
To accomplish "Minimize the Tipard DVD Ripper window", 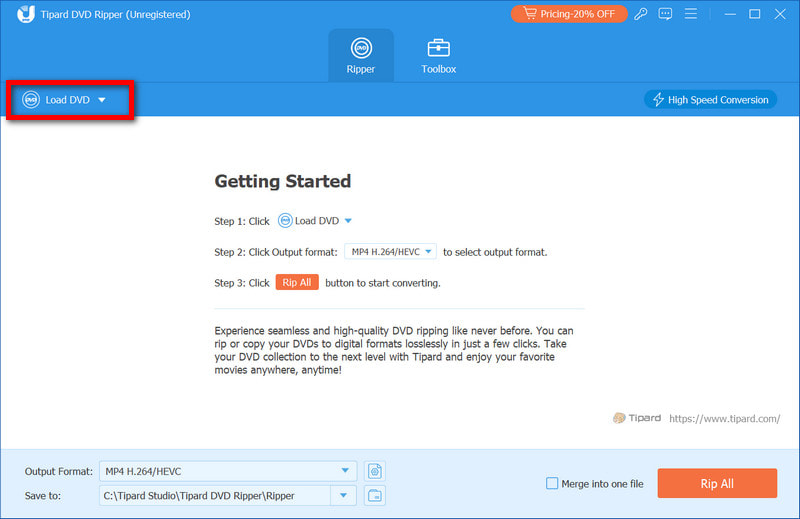I will point(730,14).
